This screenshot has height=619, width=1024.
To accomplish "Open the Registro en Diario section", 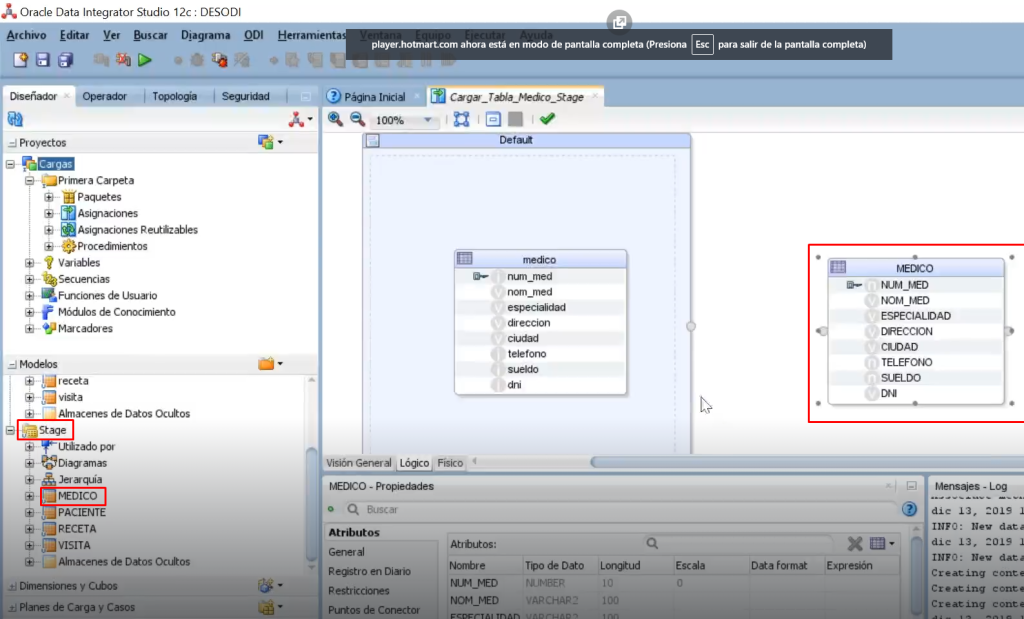I will coord(369,571).
